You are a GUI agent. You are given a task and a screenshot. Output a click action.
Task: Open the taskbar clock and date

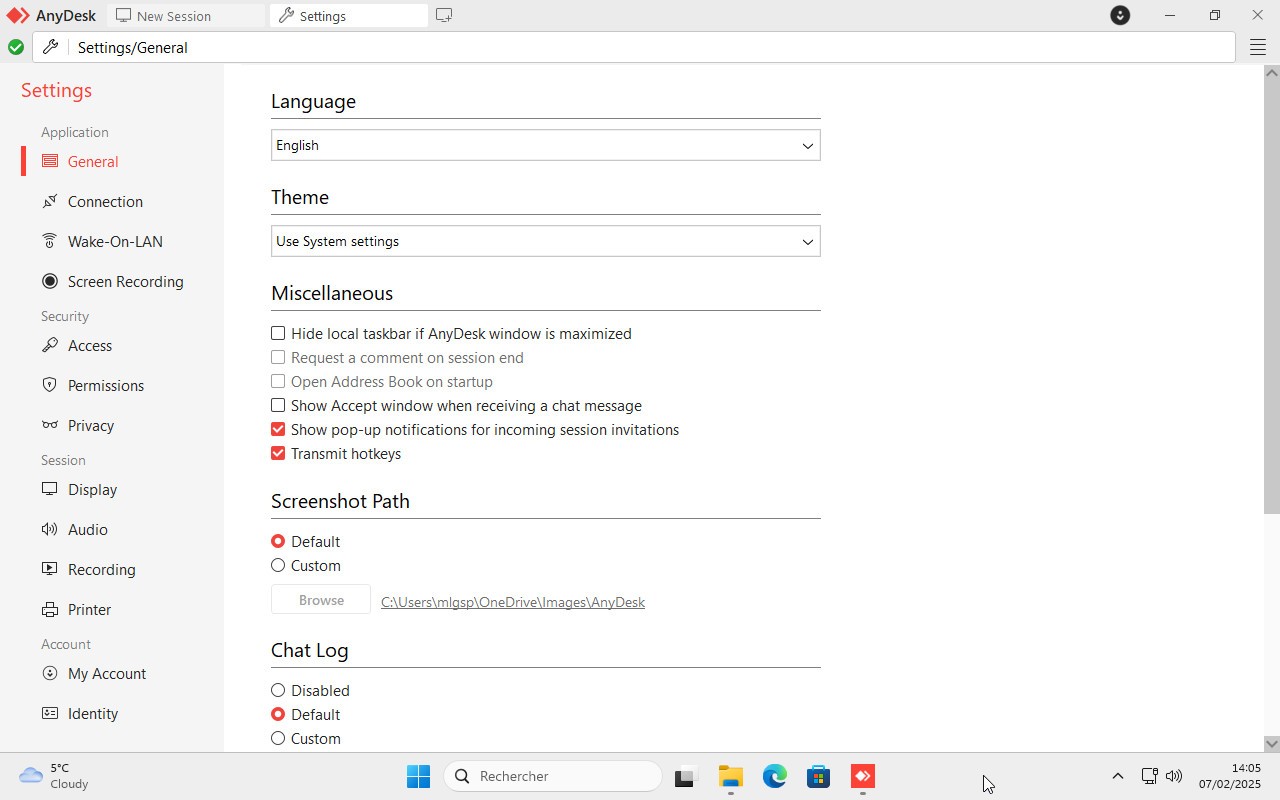1230,776
